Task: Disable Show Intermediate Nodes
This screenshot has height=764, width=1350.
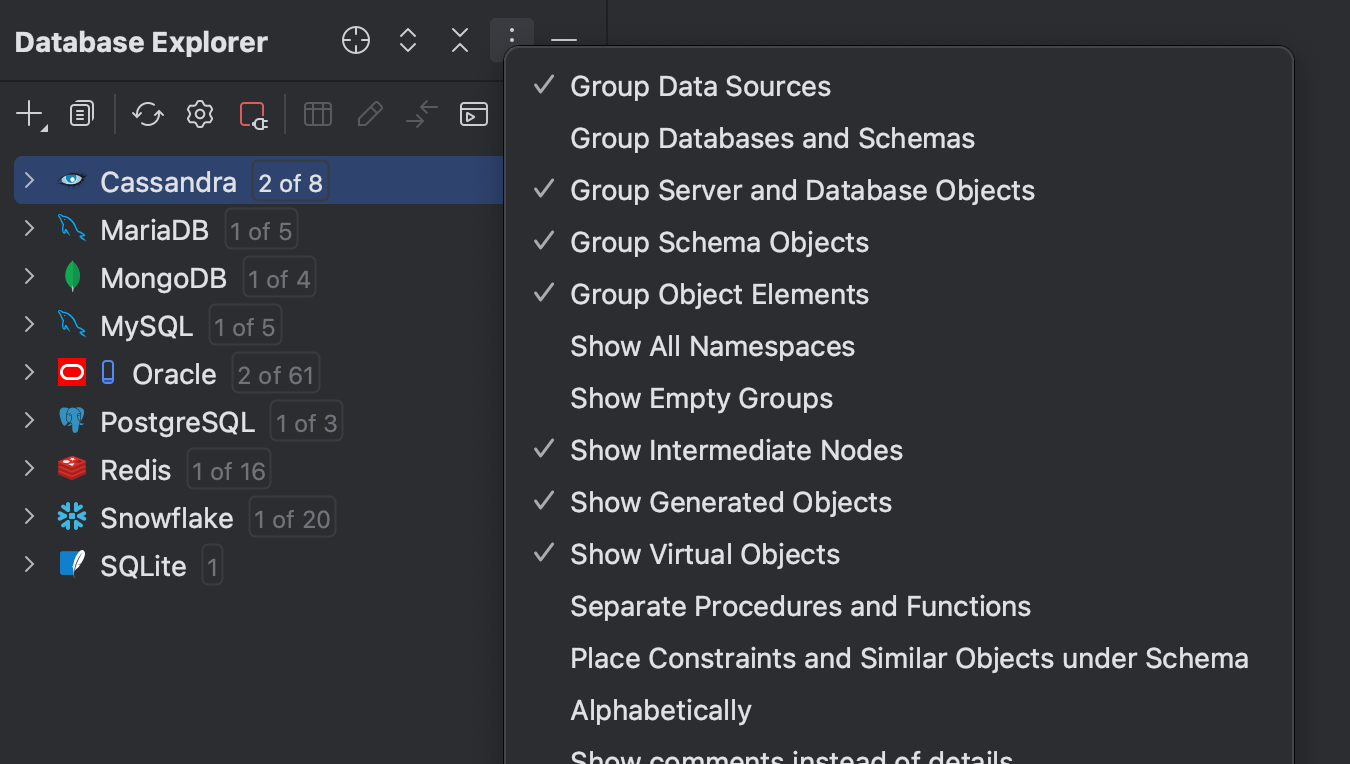Action: pos(736,450)
